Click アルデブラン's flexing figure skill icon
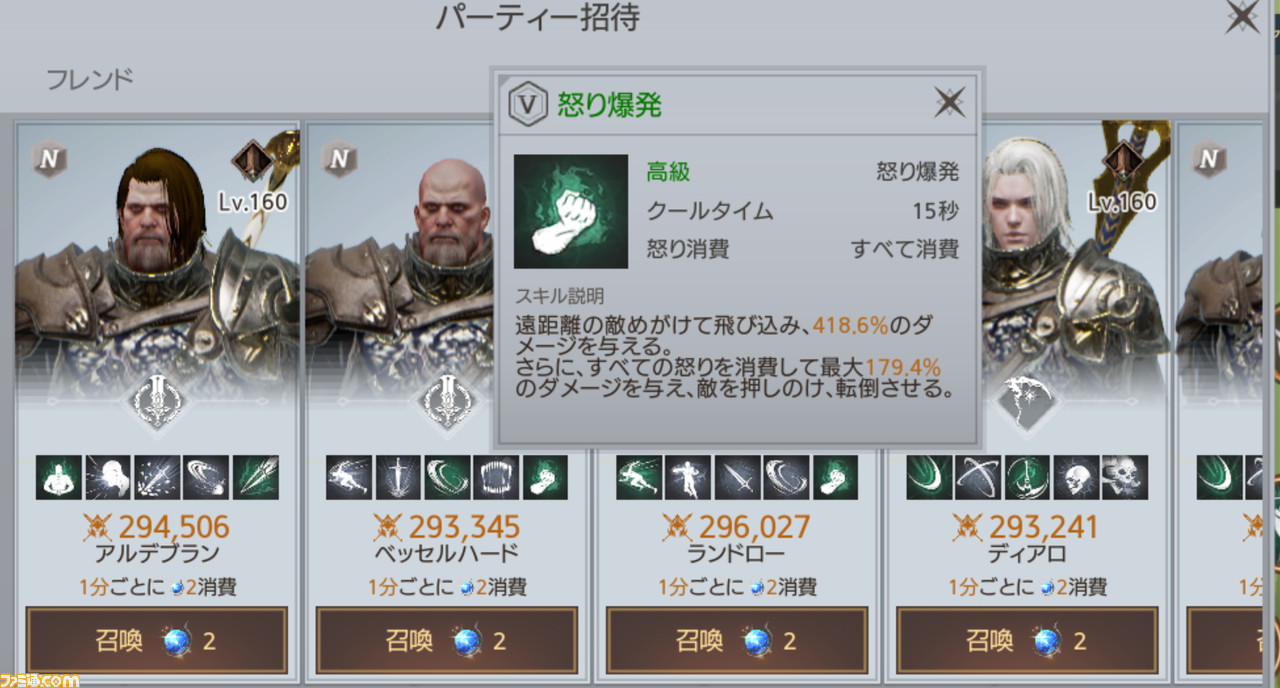The image size is (1280, 688). [59, 477]
